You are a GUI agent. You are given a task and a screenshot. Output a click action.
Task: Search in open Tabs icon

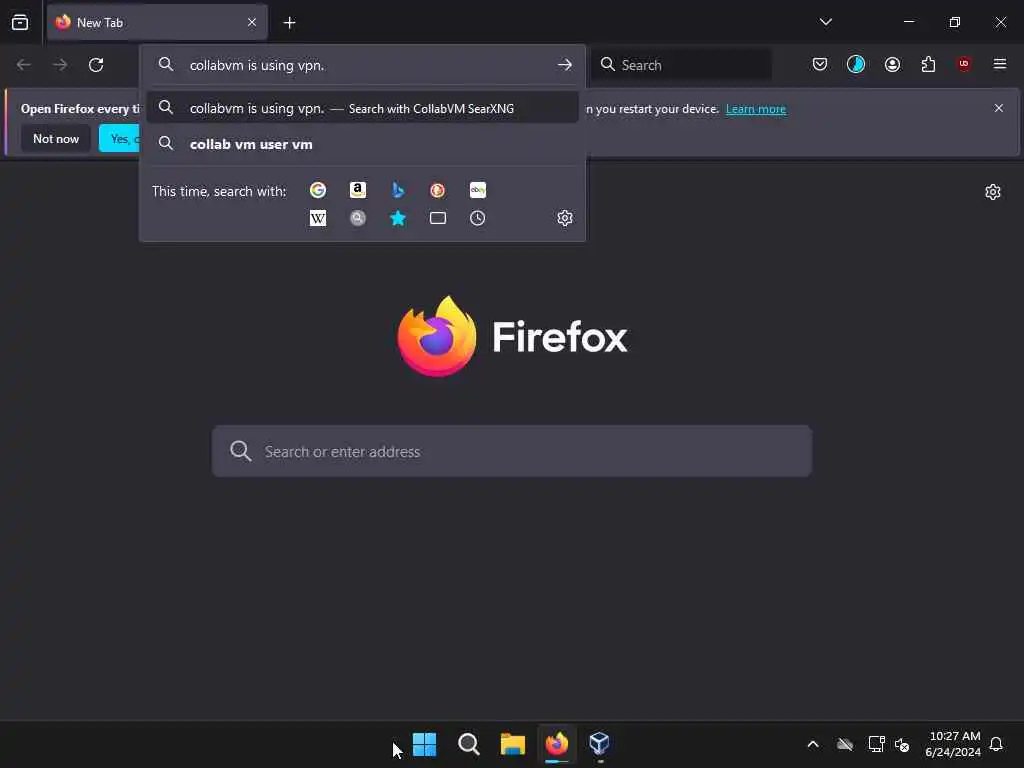pos(438,218)
